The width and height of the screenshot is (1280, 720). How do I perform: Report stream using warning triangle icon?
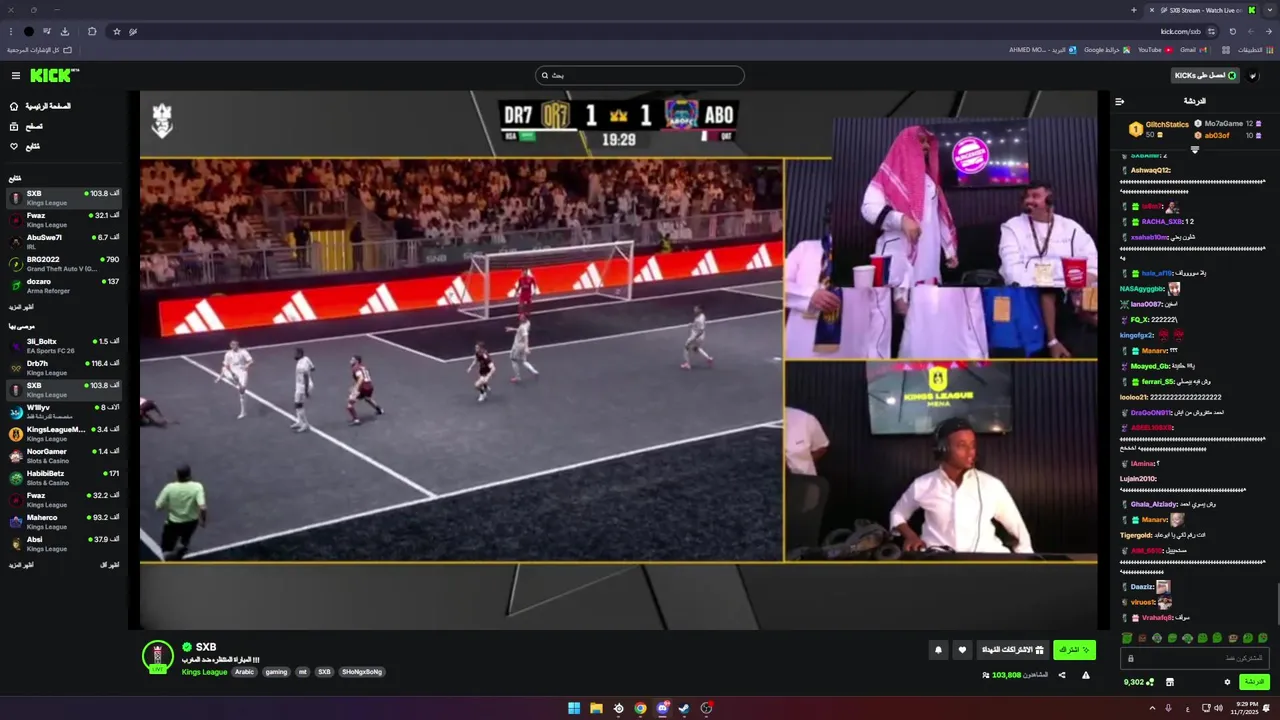[1086, 675]
